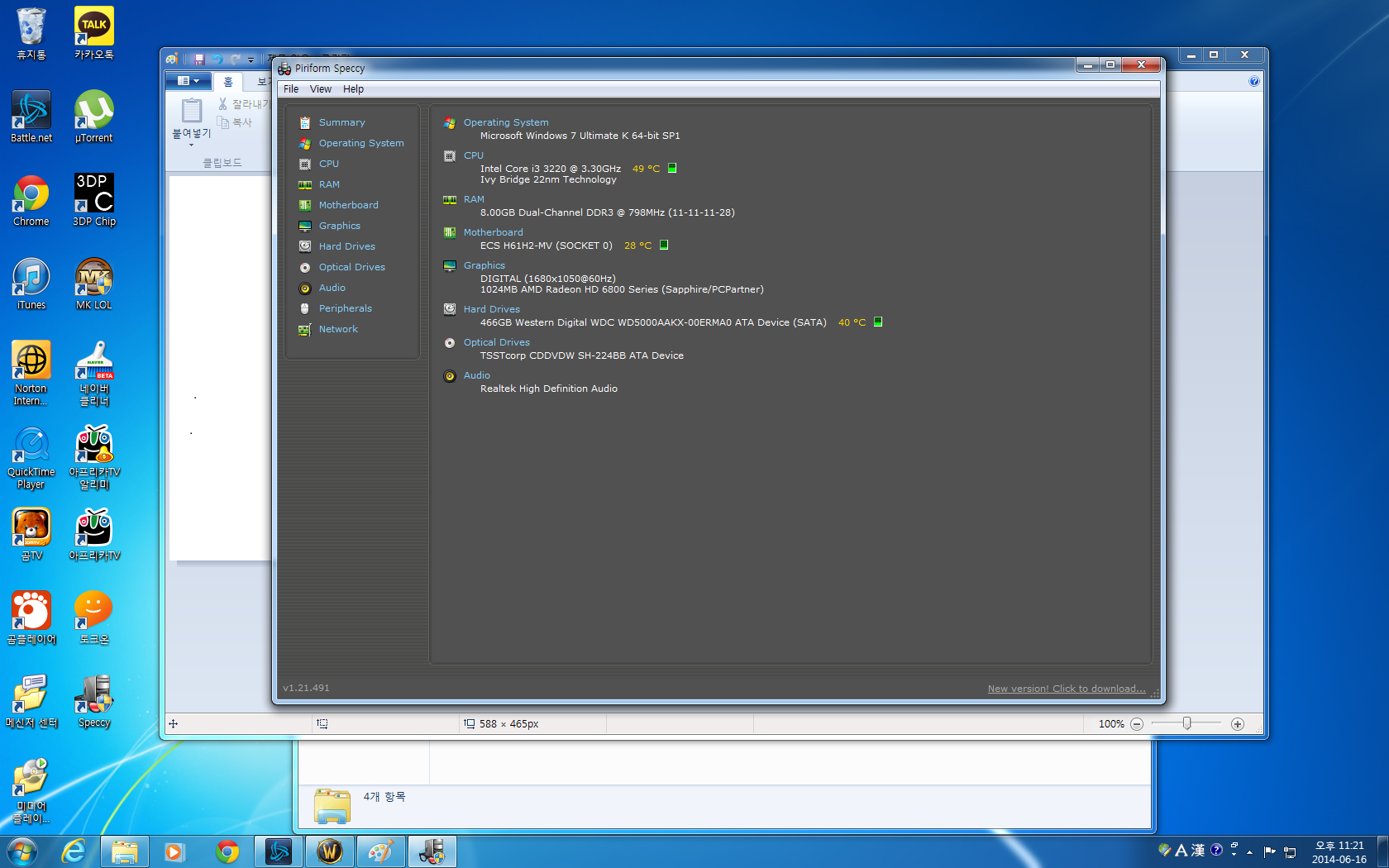Click the Undo arrow in Paint quick access toolbar
The height and width of the screenshot is (868, 1389).
point(217,60)
